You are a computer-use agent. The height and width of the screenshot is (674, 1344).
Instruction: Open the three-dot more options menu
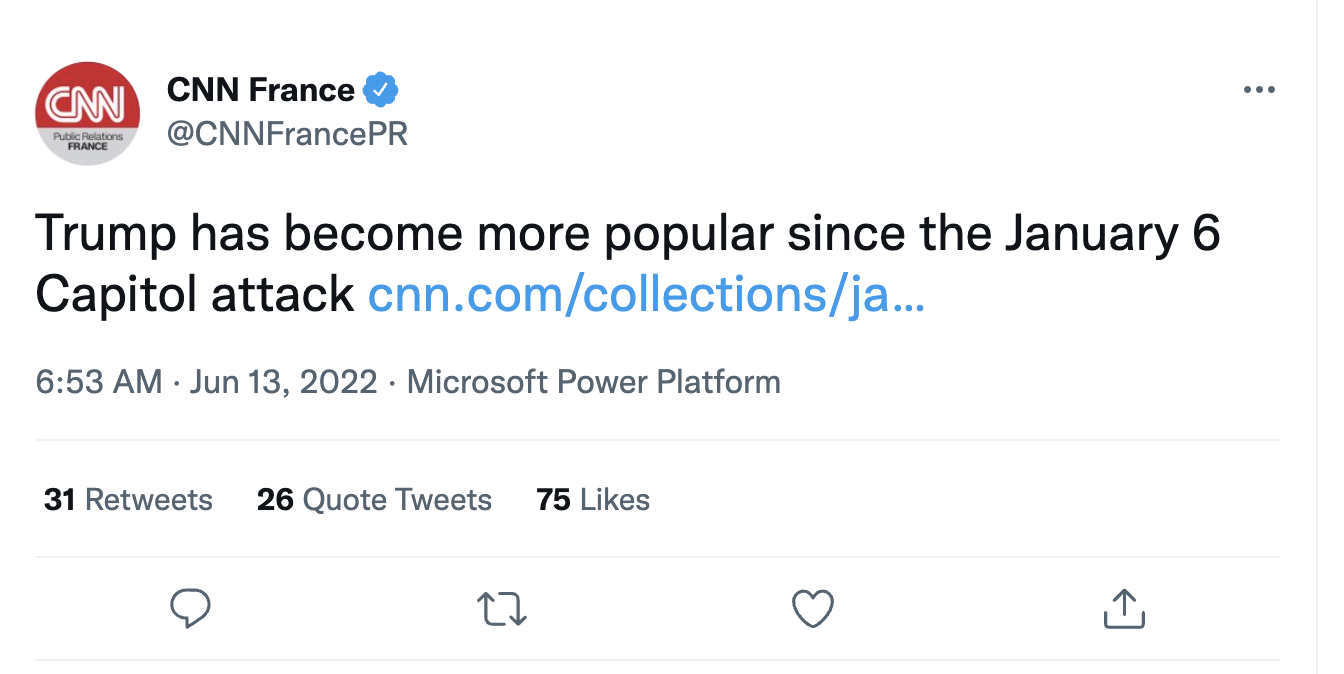tap(1259, 90)
